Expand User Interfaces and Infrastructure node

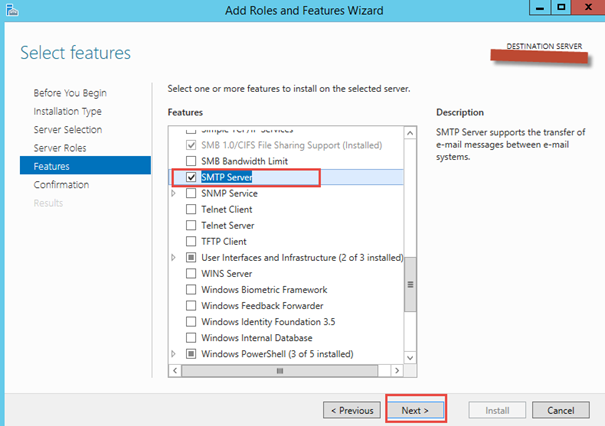pyautogui.click(x=176, y=257)
